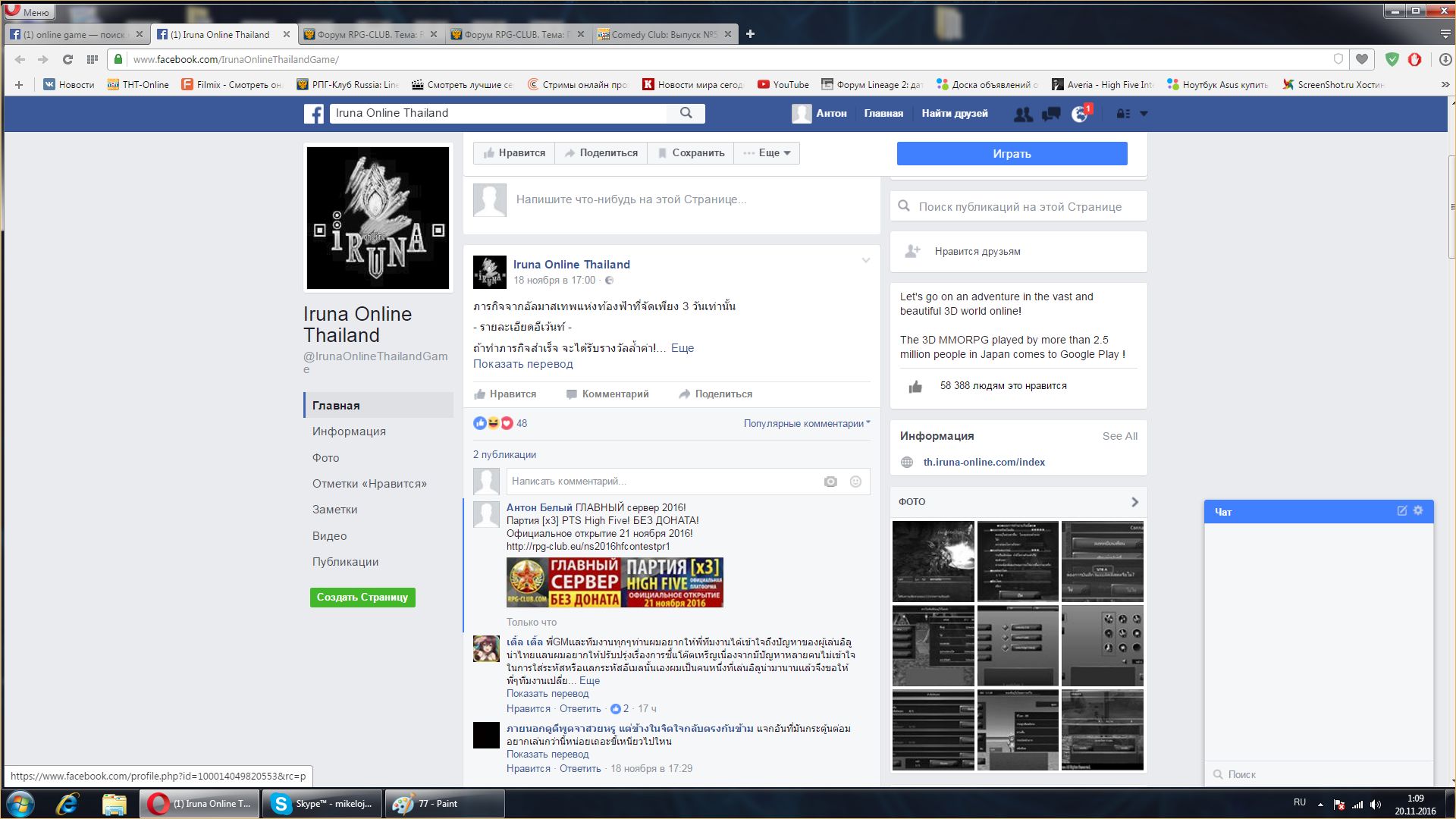Click the Сохранить page button
The height and width of the screenshot is (819, 1456).
[691, 153]
